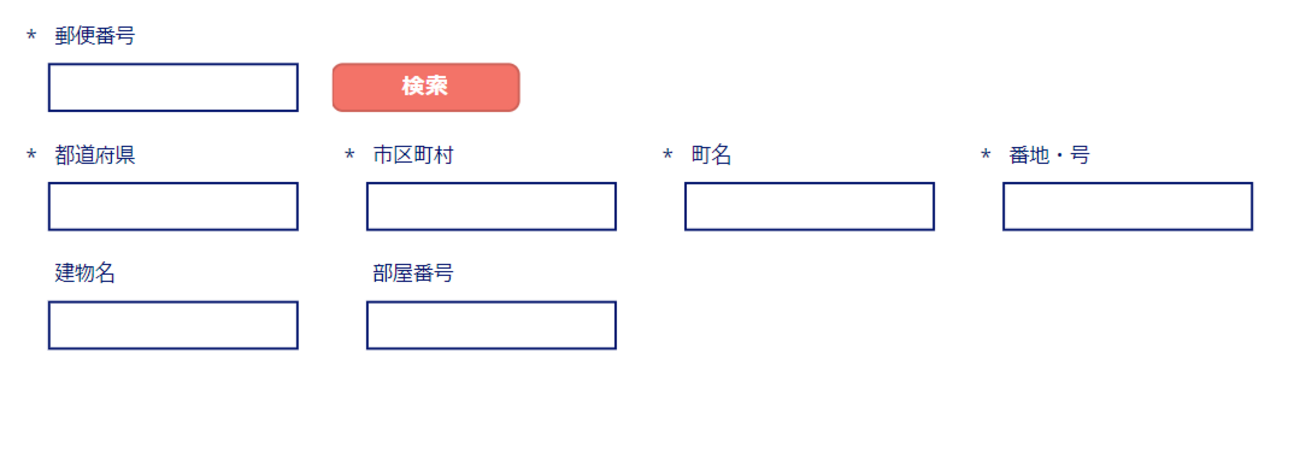The width and height of the screenshot is (1300, 453).
Task: Click into the 町名 town name field
Action: tap(809, 206)
